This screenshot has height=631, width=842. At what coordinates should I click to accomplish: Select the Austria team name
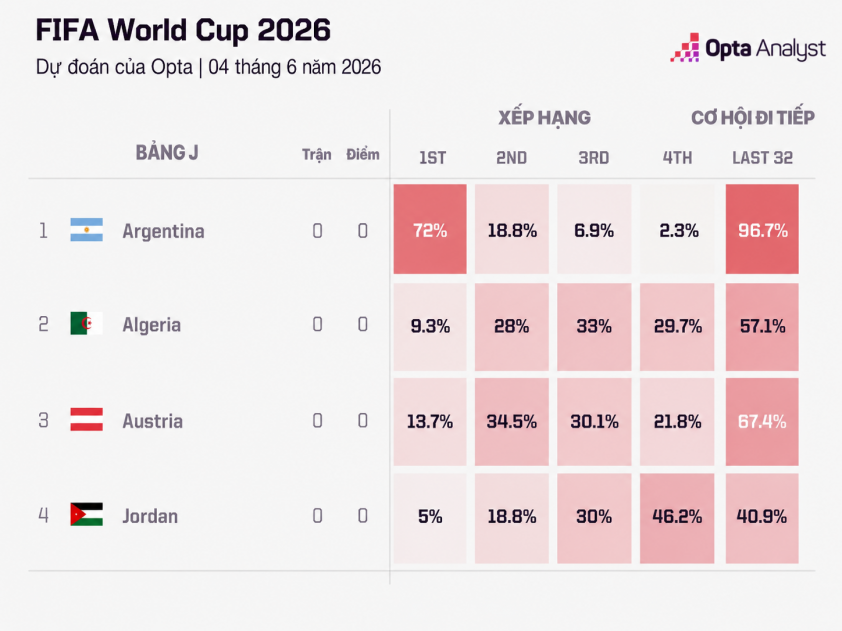[153, 421]
